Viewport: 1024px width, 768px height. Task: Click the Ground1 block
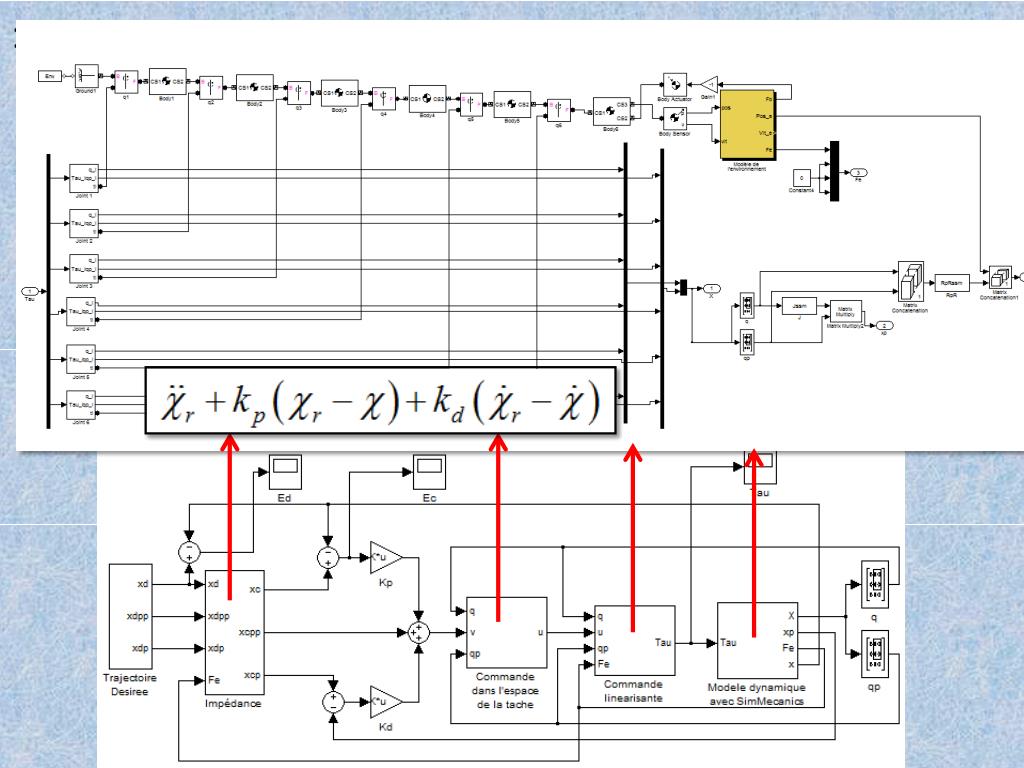click(x=87, y=76)
